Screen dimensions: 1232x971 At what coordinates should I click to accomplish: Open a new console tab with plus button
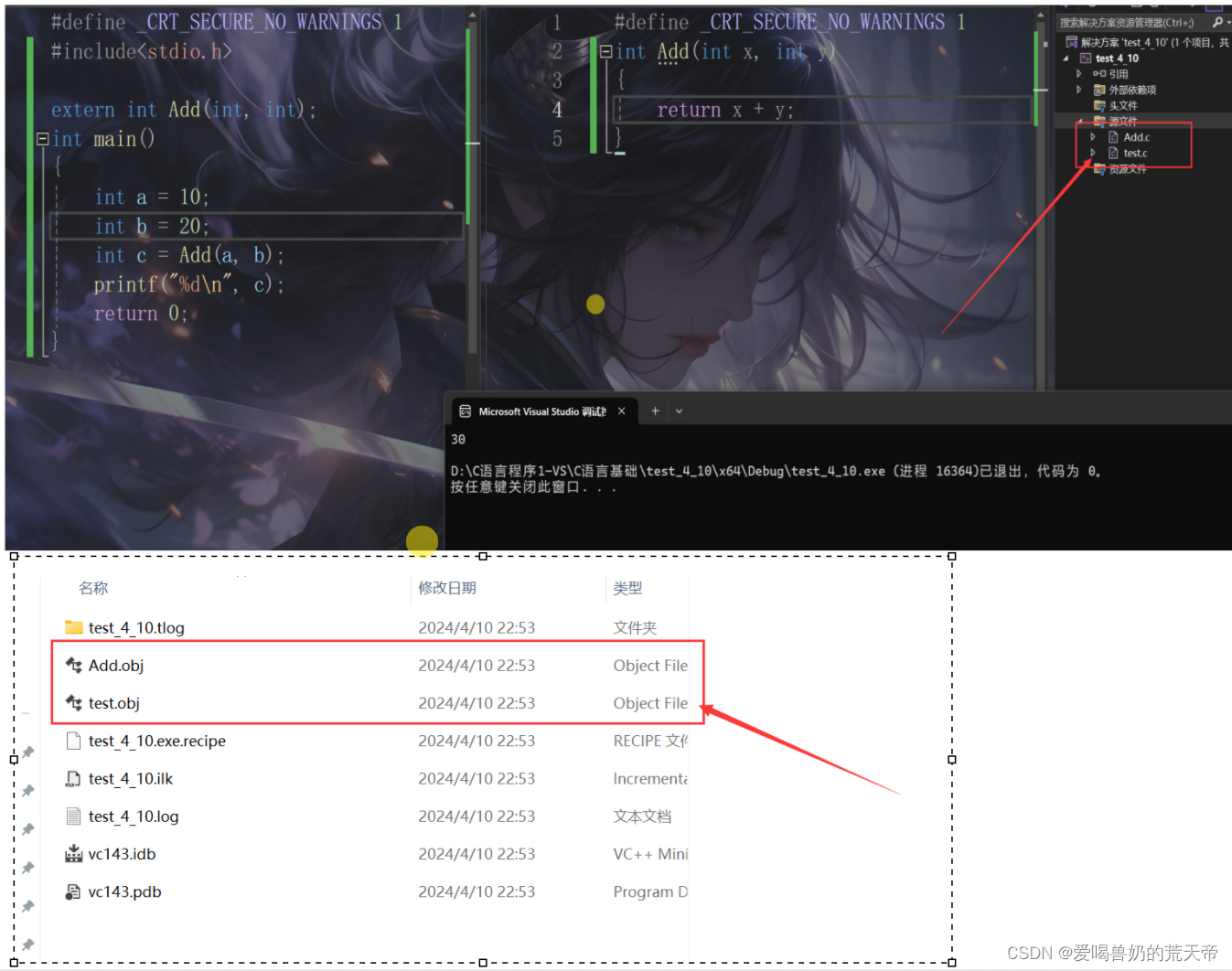click(x=655, y=411)
